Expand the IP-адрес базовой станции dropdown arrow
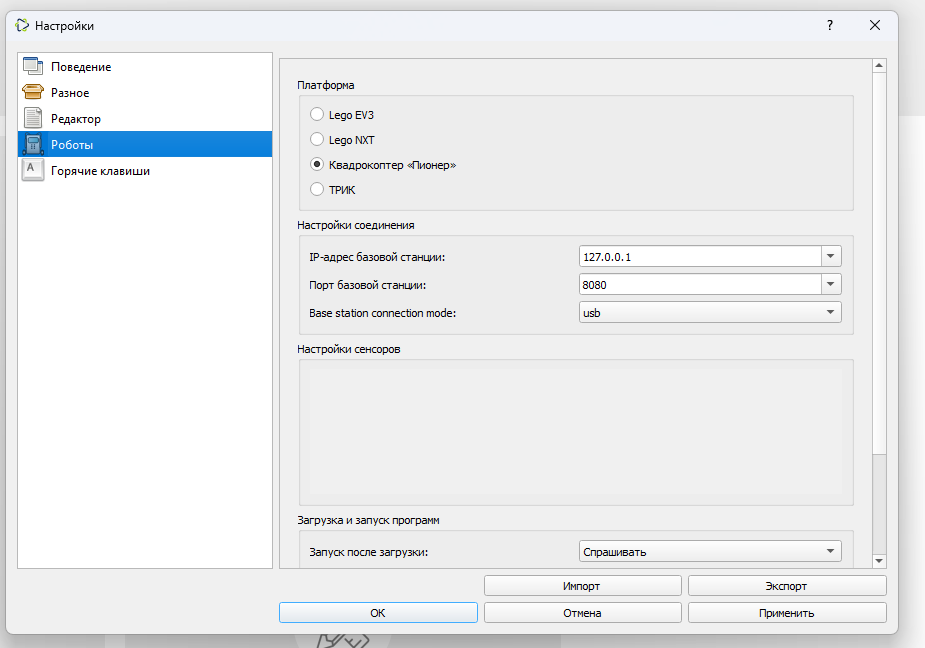This screenshot has height=648, width=925. 831,256
